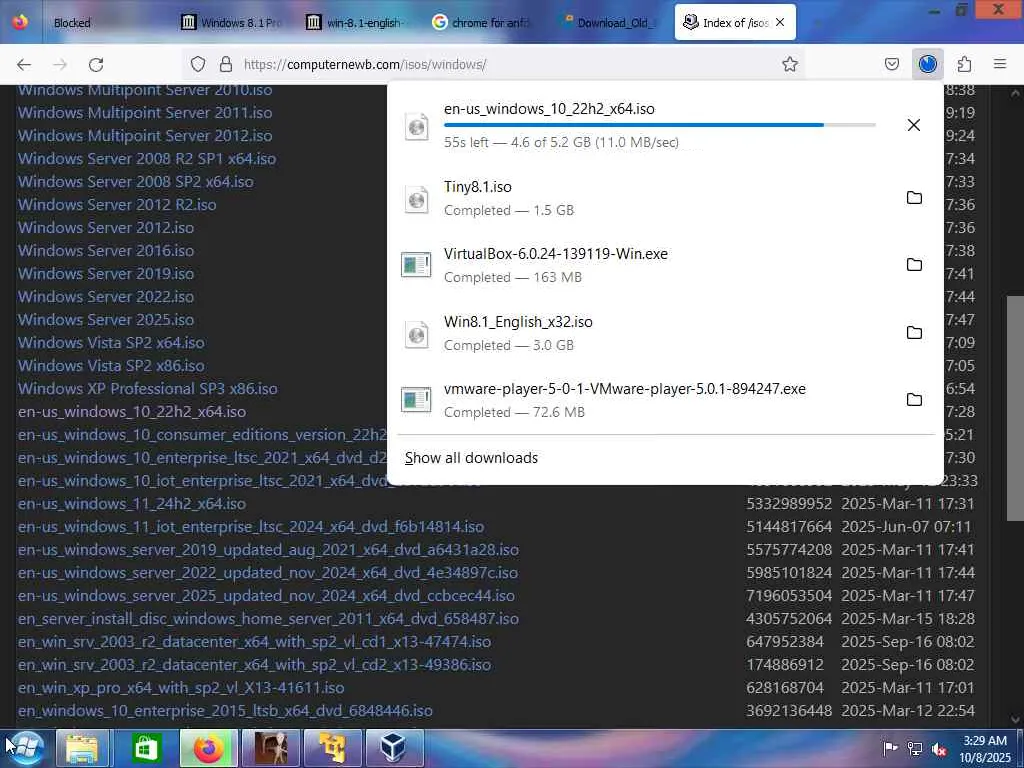Download Windows Multipoint Server 2011.iso
Viewport: 1024px width, 768px height.
click(145, 112)
